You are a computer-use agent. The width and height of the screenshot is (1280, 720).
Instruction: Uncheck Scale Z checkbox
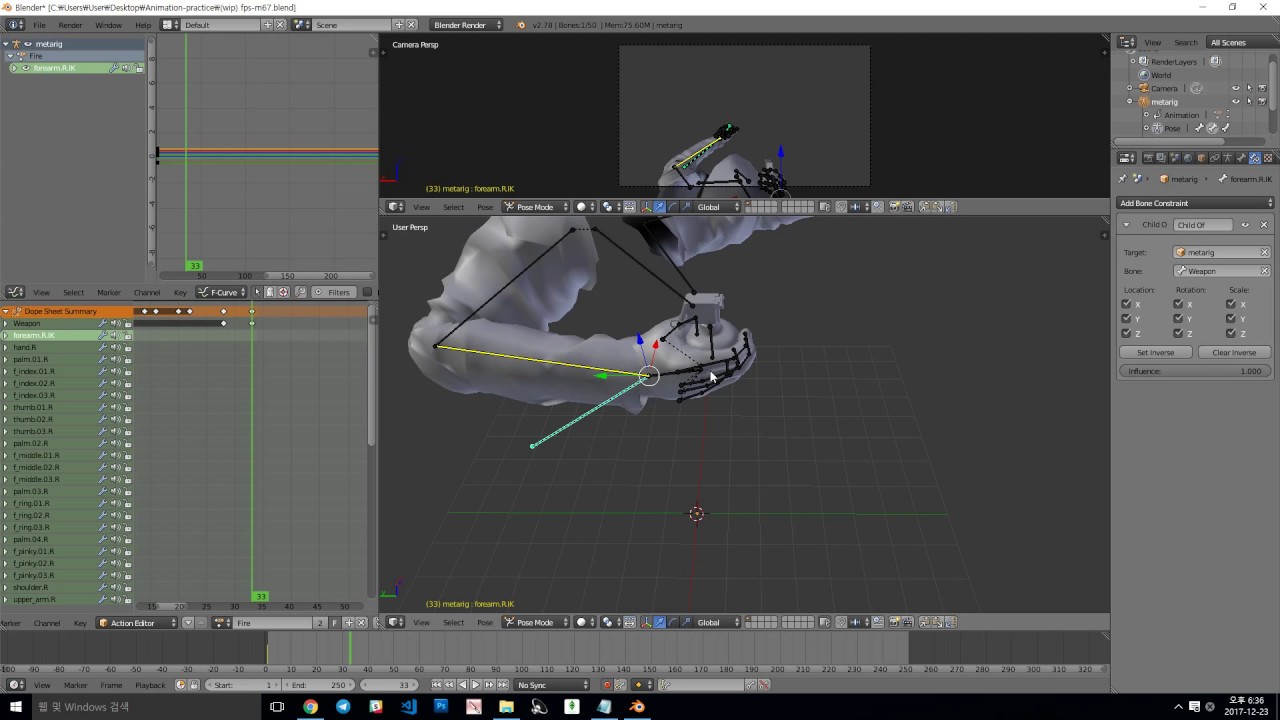[1231, 333]
